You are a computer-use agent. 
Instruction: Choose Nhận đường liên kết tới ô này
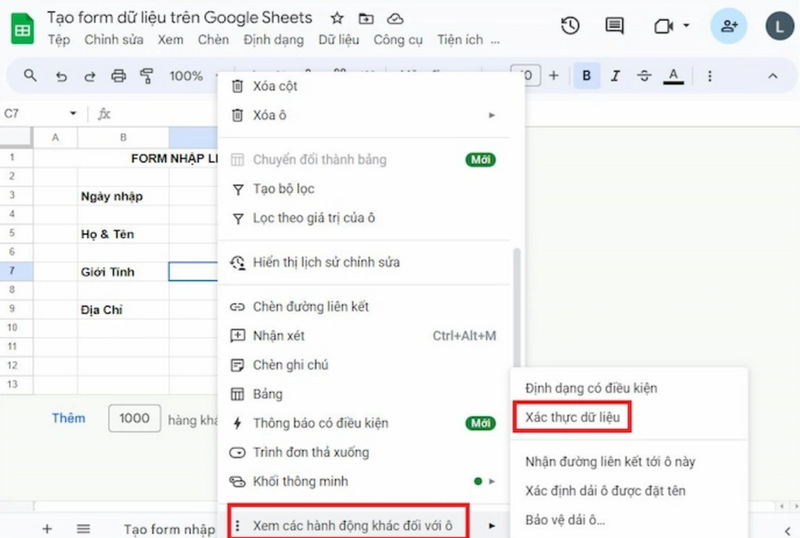pos(630,461)
